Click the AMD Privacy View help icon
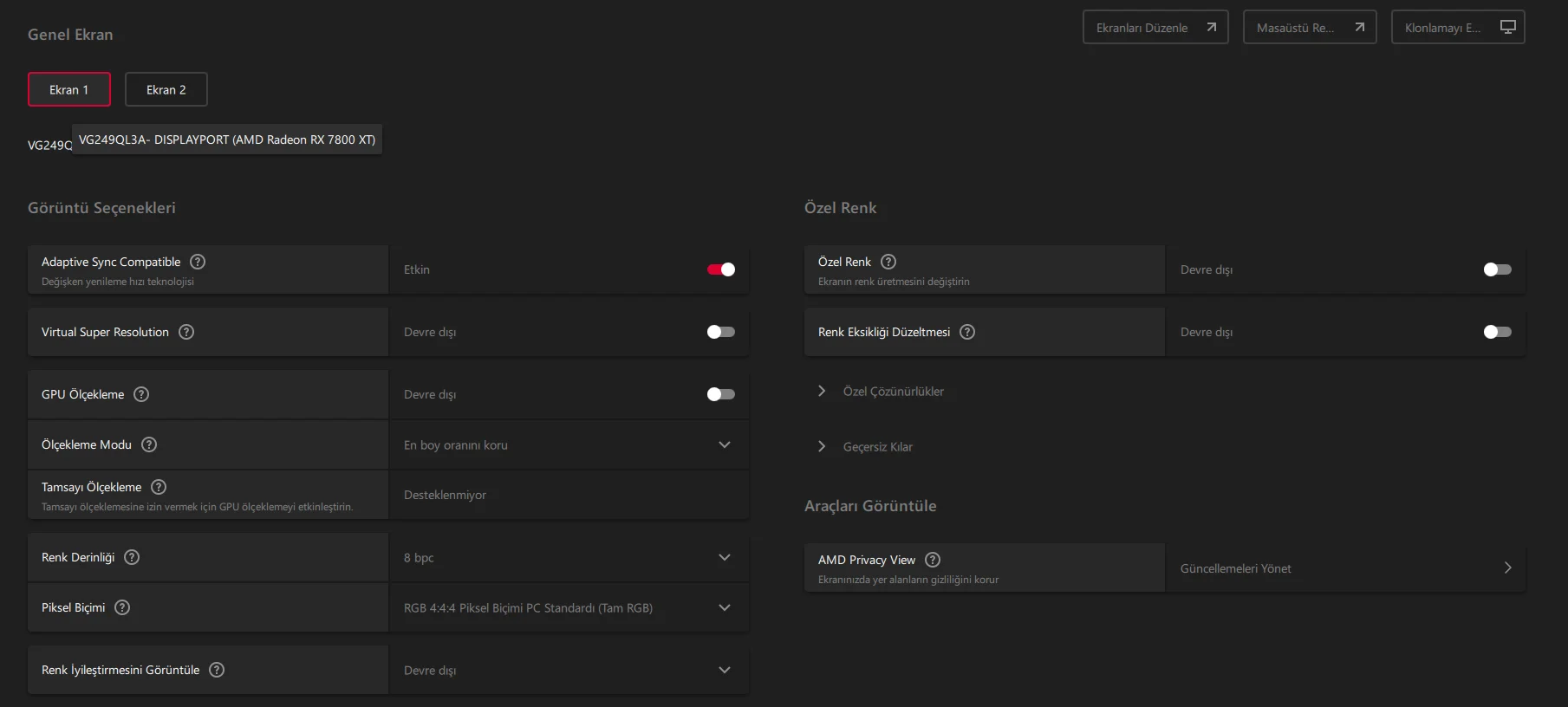 [x=933, y=560]
